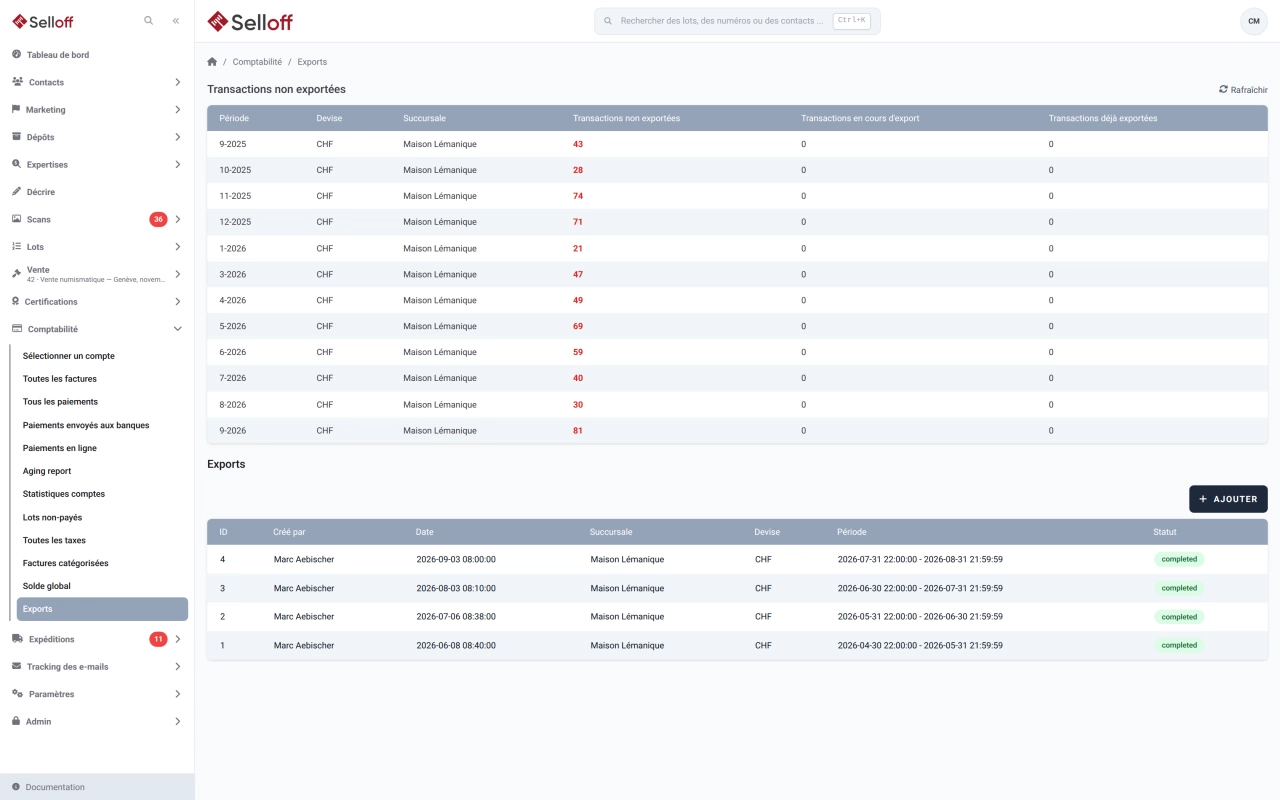Collapse the sidebar with double-chevron icon
The width and height of the screenshot is (1280, 800).
[176, 20]
